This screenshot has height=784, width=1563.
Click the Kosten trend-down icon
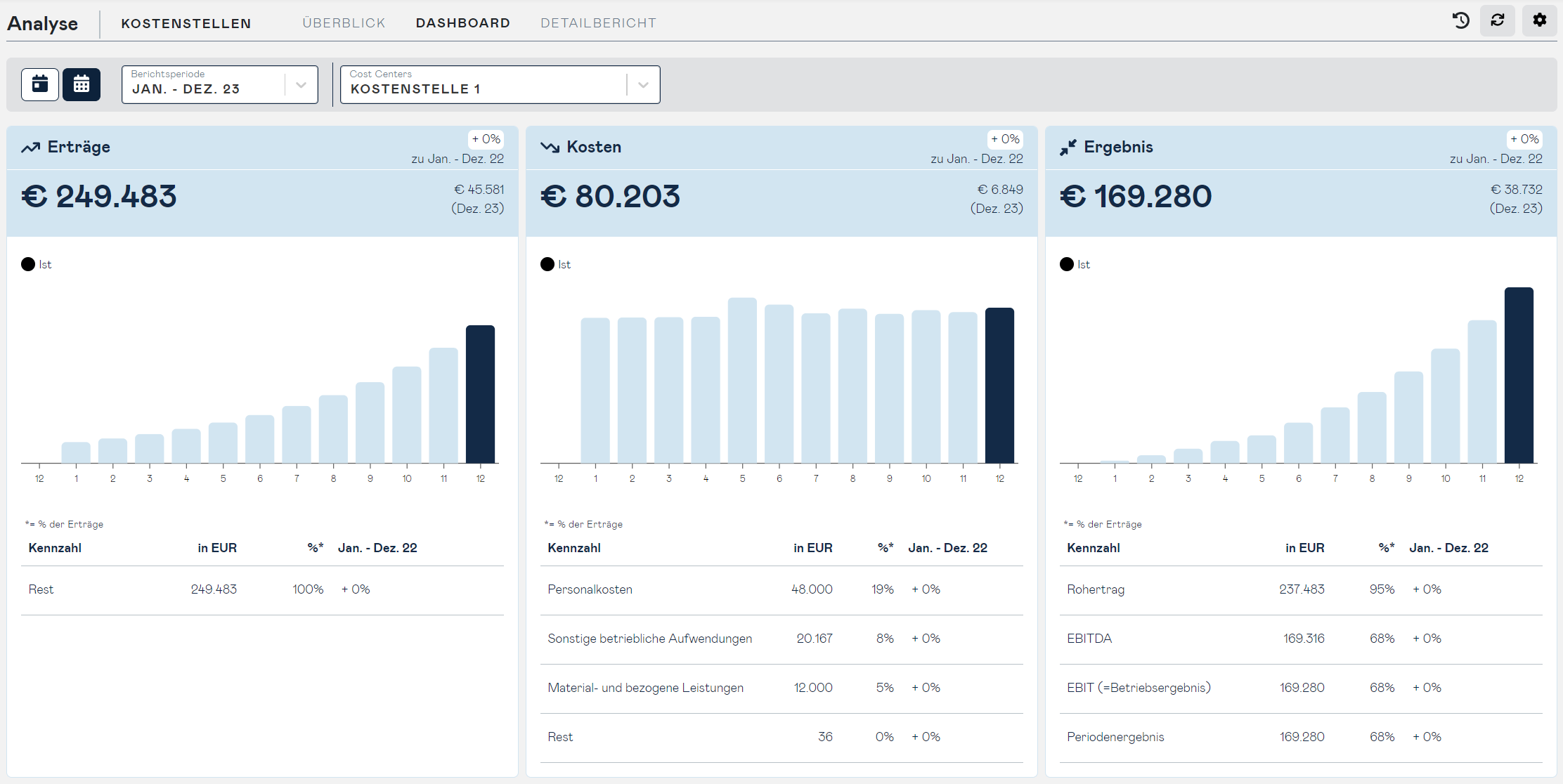(x=550, y=148)
